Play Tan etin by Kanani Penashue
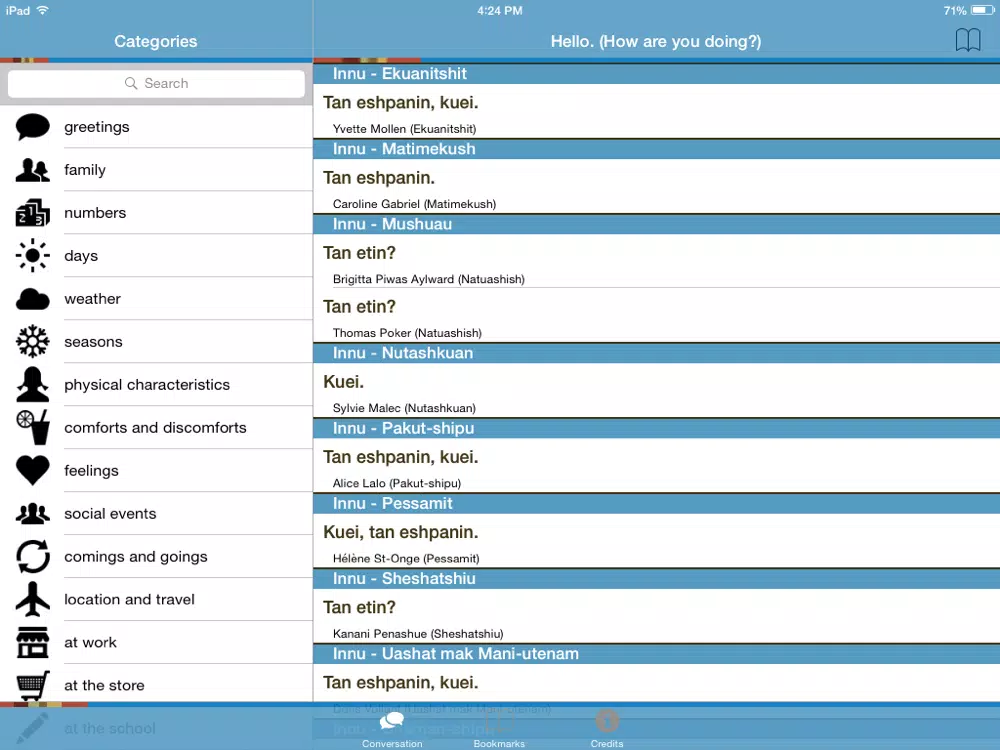The image size is (1000, 750). 656,616
